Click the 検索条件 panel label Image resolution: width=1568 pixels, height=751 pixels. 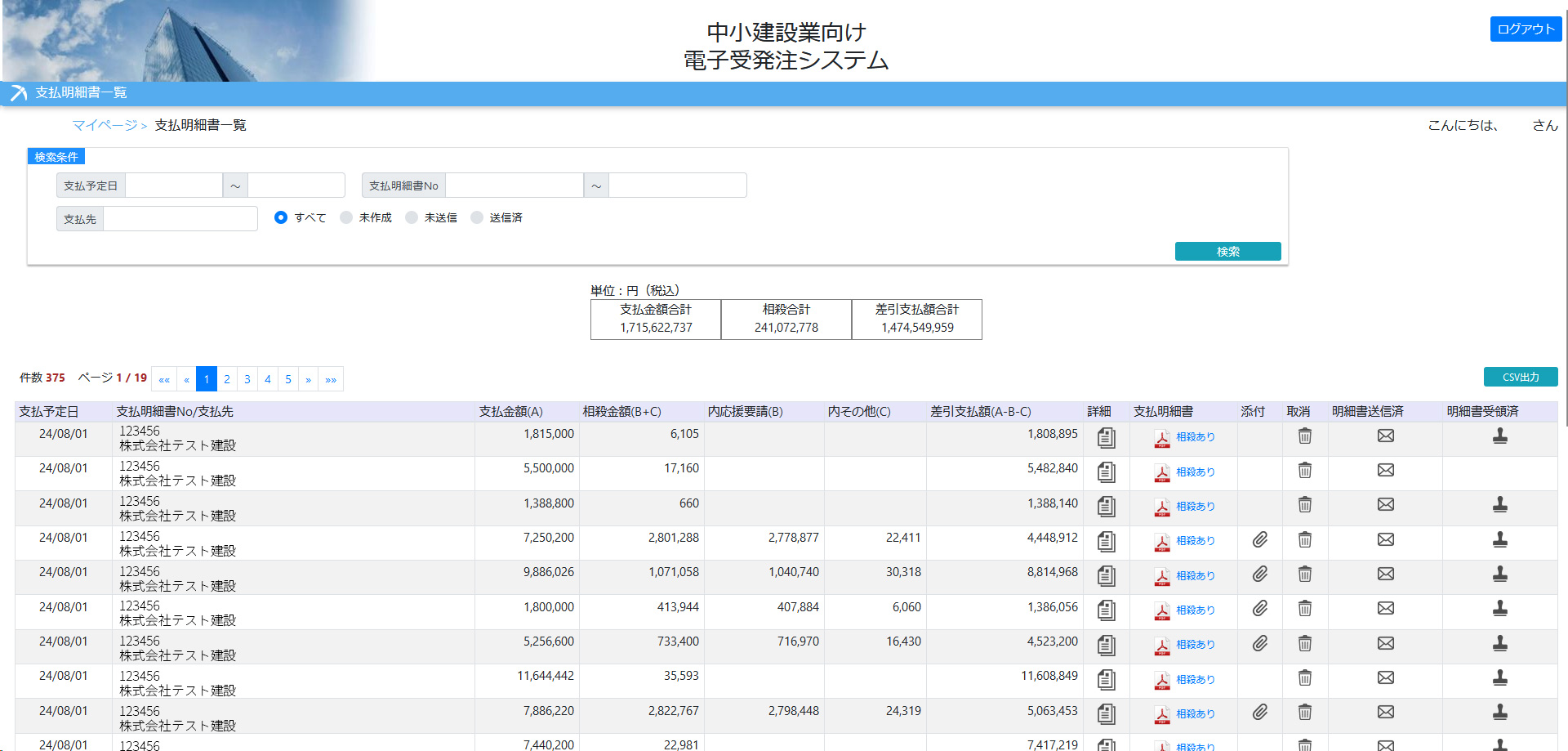click(56, 157)
